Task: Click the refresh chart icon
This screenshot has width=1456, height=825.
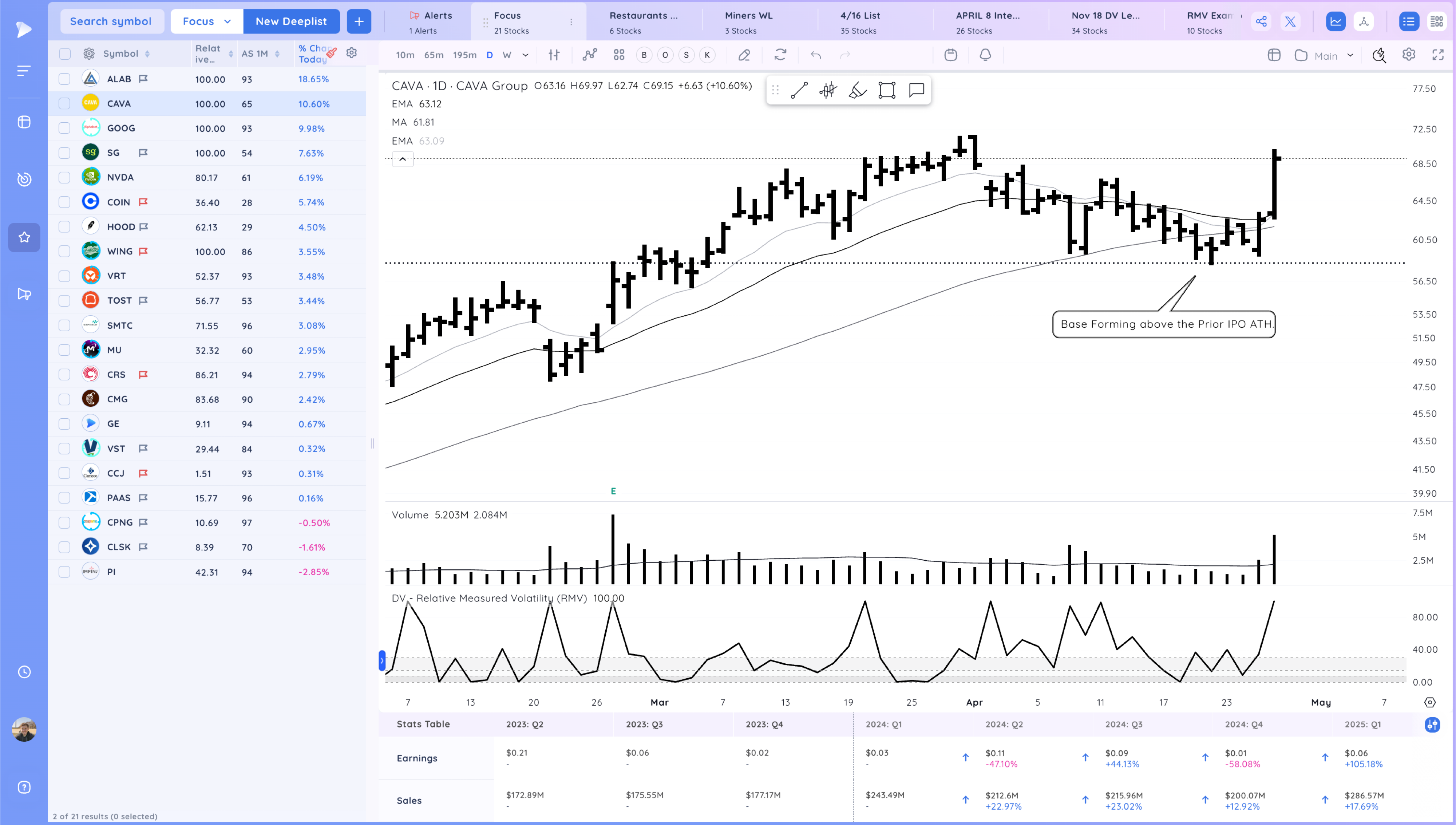Action: [x=780, y=55]
